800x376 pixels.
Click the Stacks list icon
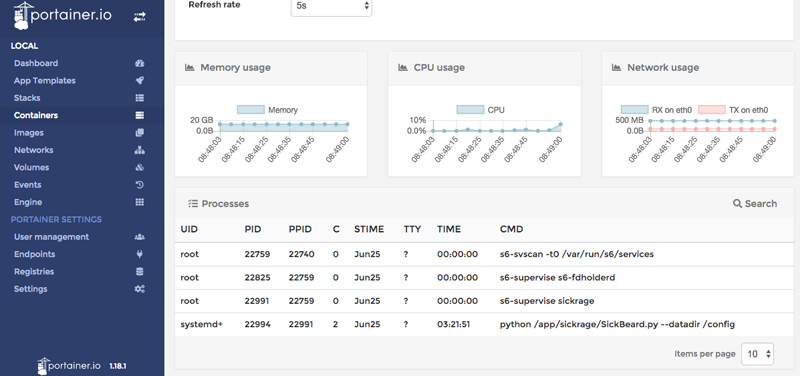tap(139, 98)
